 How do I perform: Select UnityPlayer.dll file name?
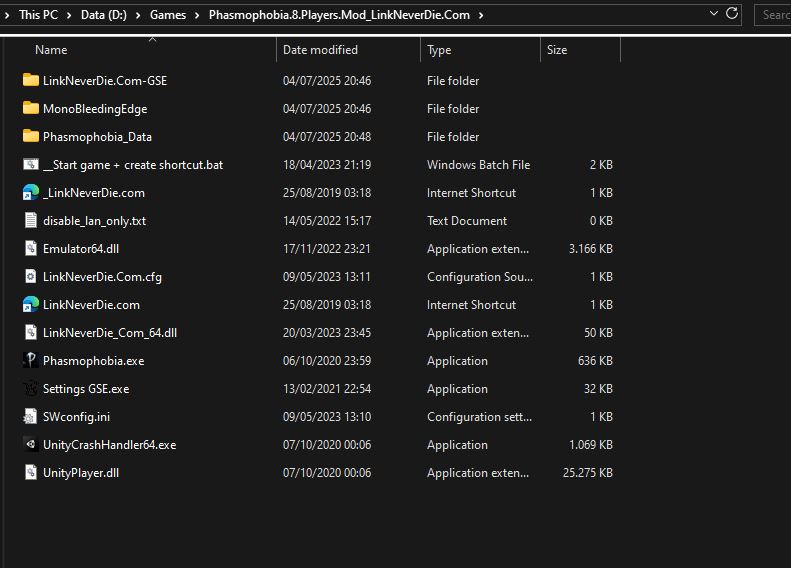(81, 473)
